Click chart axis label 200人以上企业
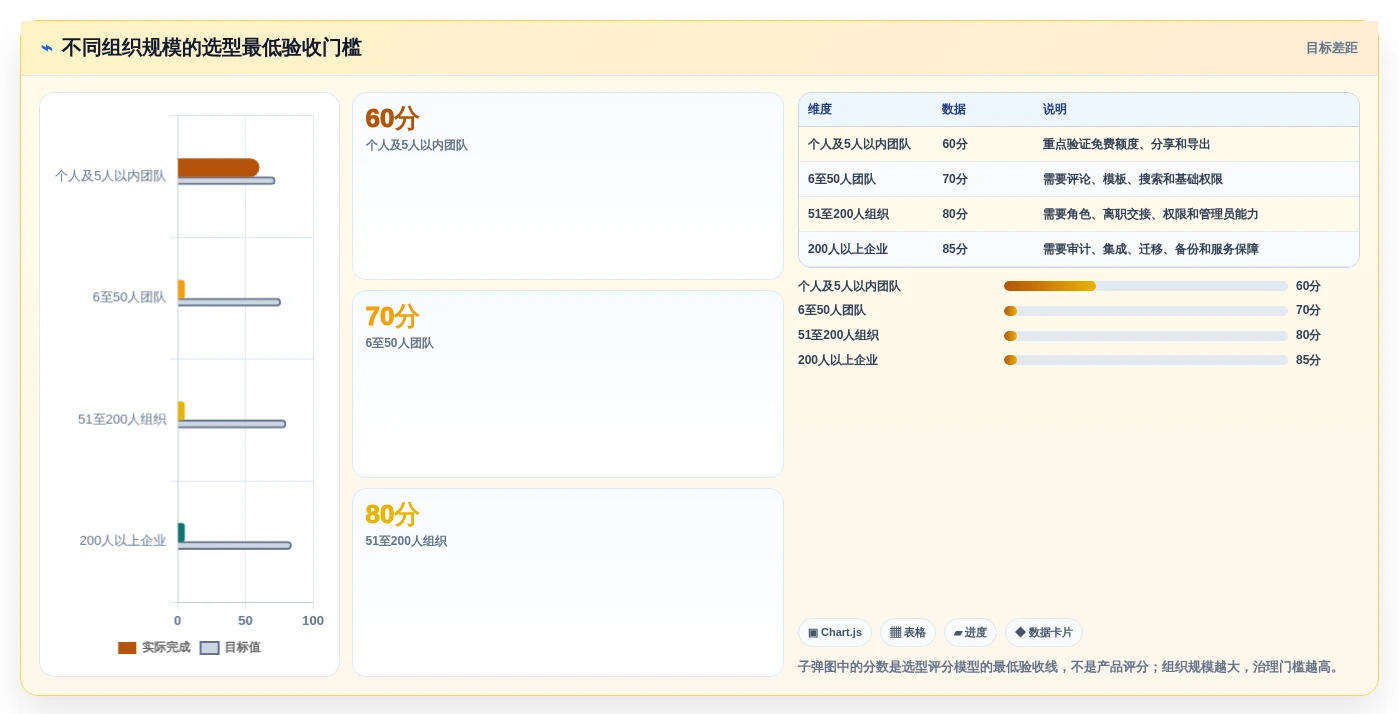Screen dimensions: 1399x714 point(123,541)
